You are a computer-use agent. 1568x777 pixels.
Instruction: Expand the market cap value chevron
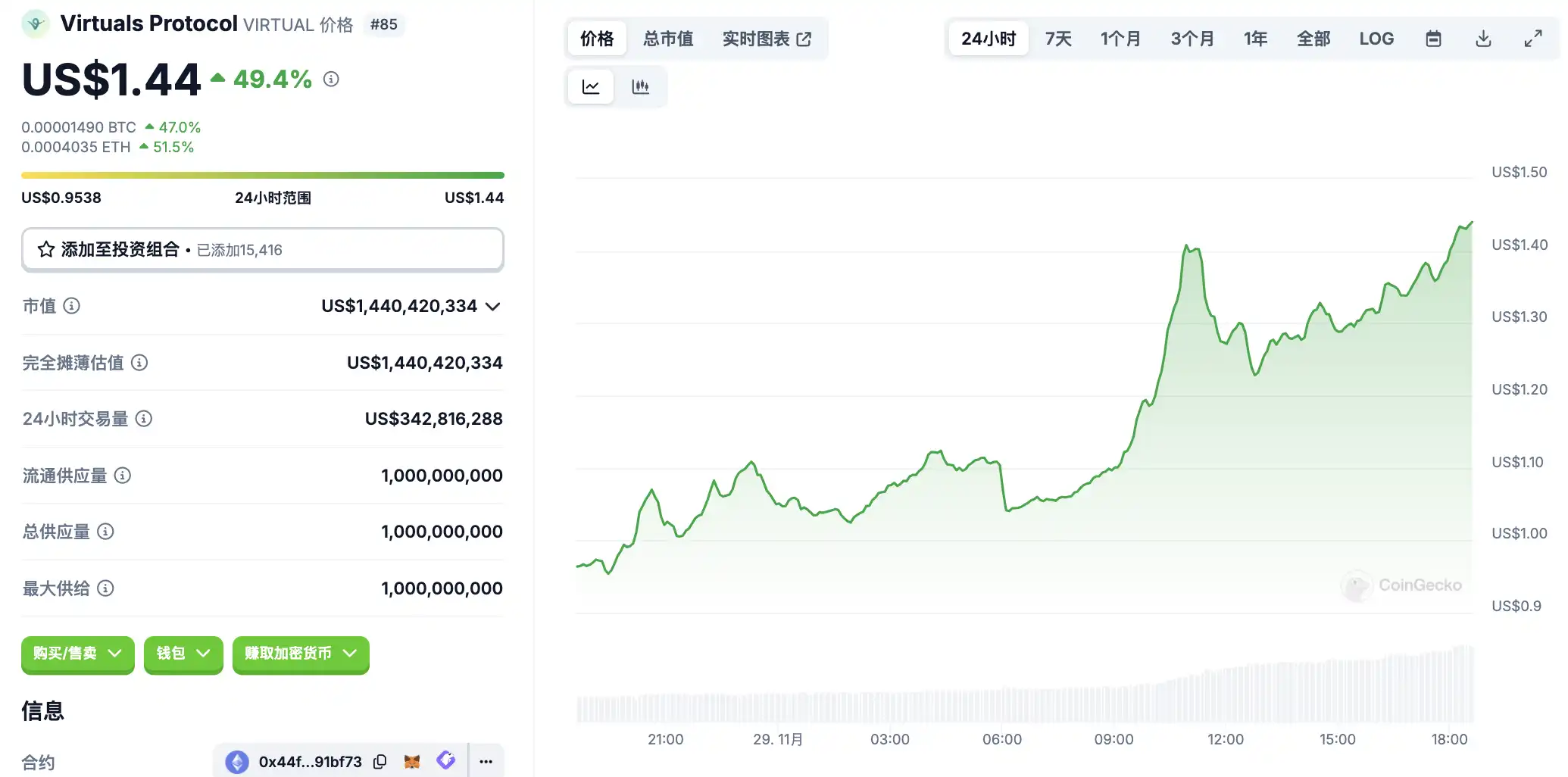click(493, 307)
